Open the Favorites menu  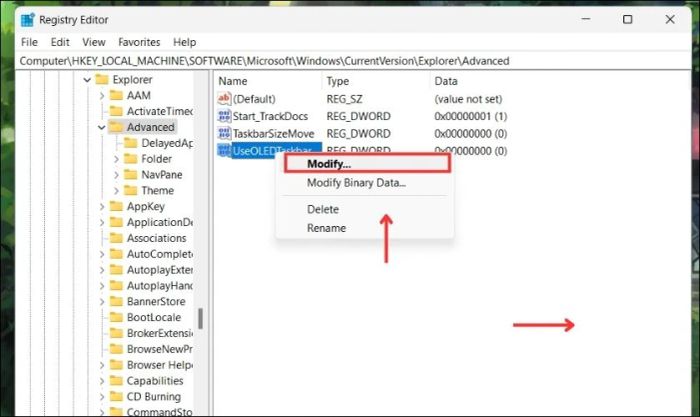coord(139,42)
